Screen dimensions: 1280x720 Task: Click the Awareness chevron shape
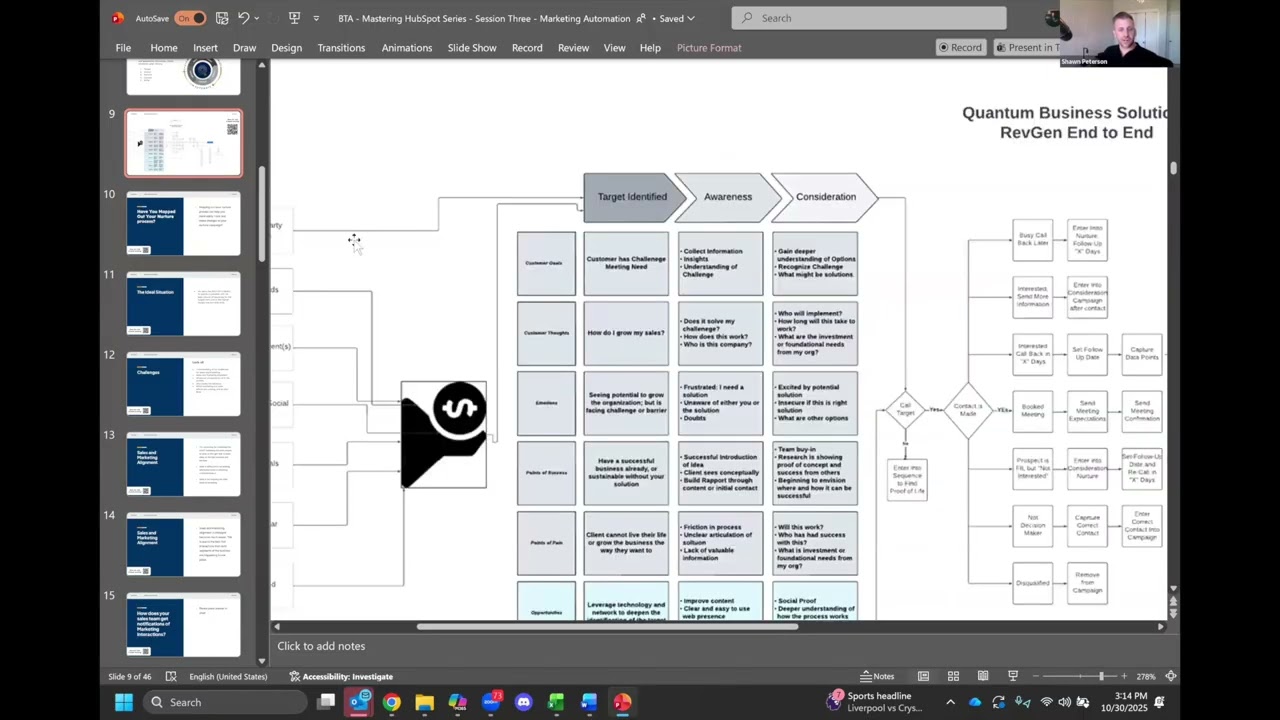point(728,197)
